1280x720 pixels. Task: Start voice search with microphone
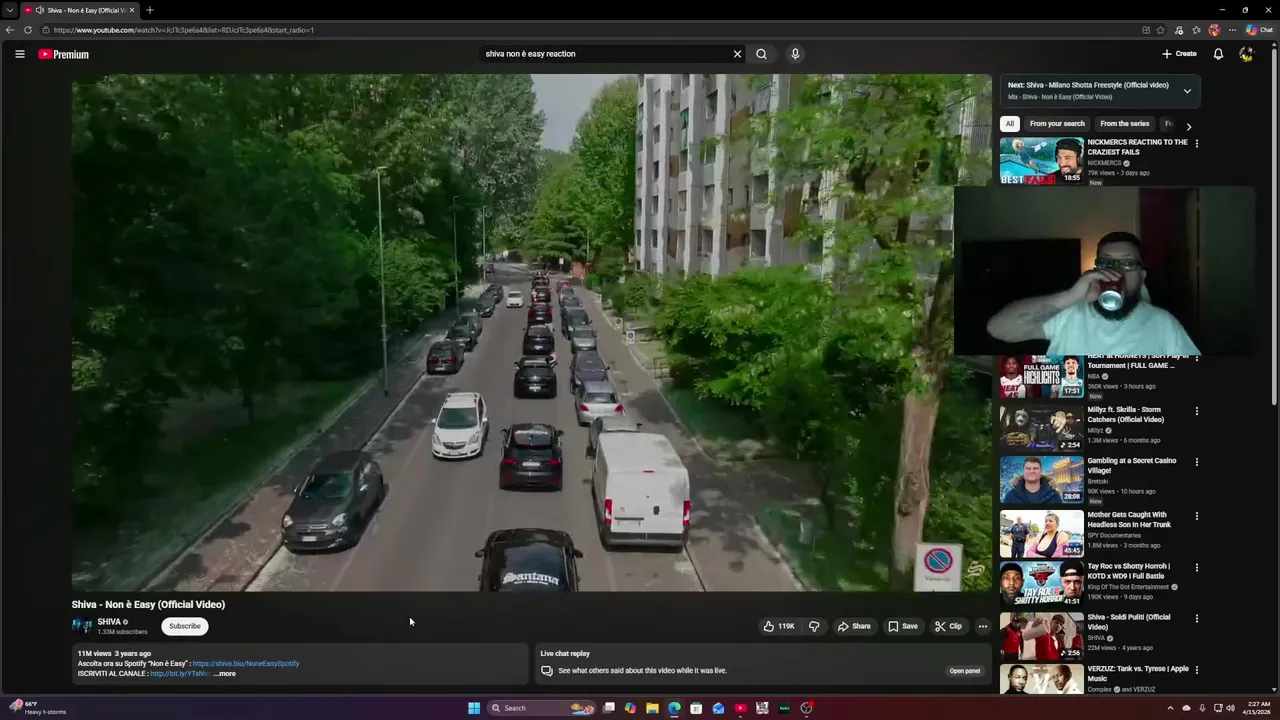click(x=795, y=54)
